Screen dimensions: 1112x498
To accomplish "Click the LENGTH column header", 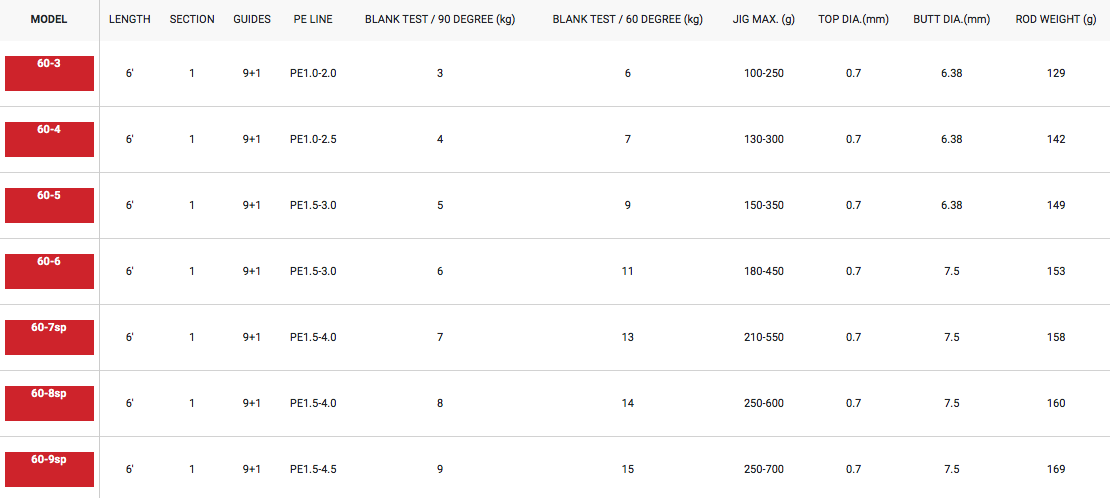I will click(x=130, y=20).
